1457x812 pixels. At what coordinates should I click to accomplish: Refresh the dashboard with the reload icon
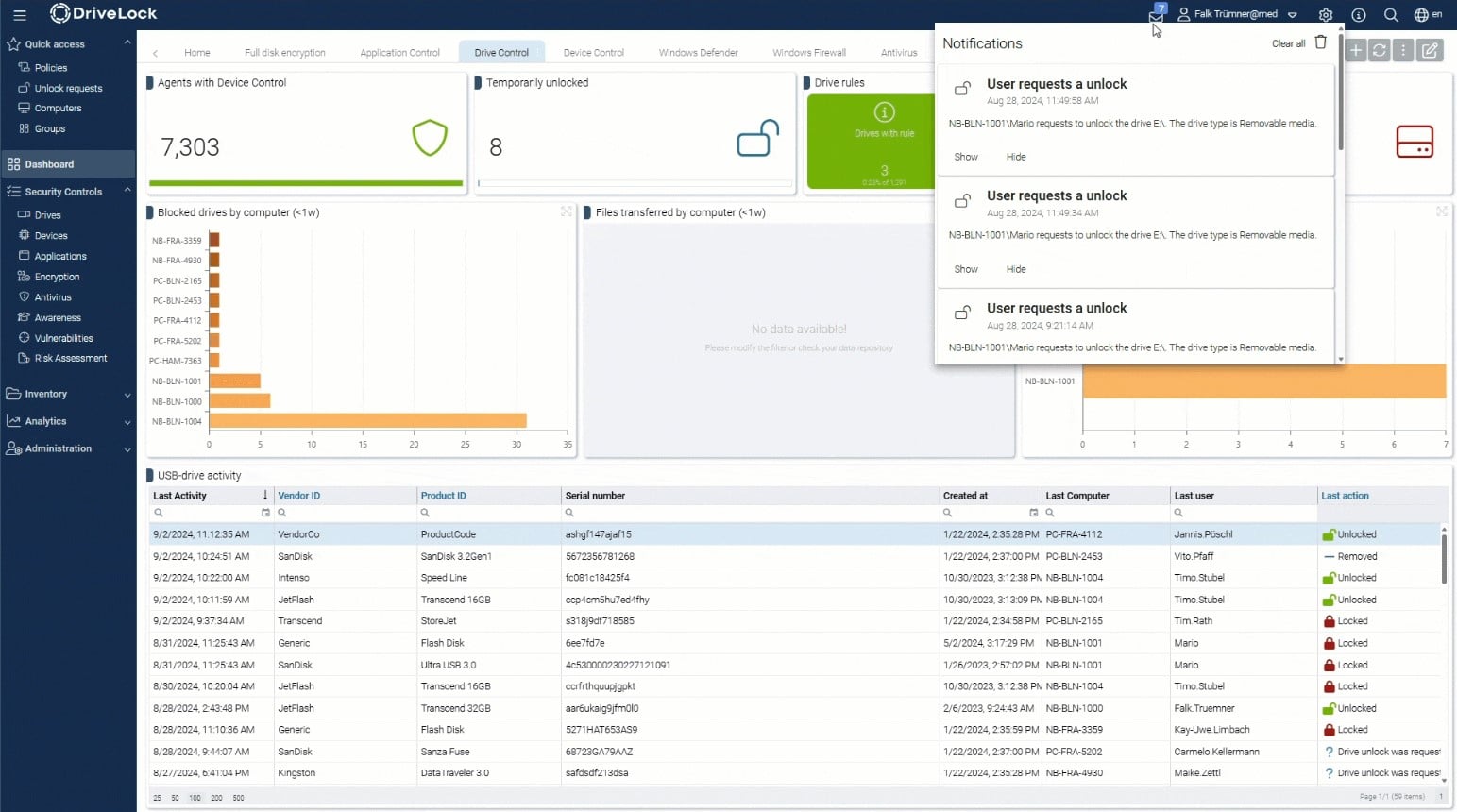pyautogui.click(x=1380, y=50)
